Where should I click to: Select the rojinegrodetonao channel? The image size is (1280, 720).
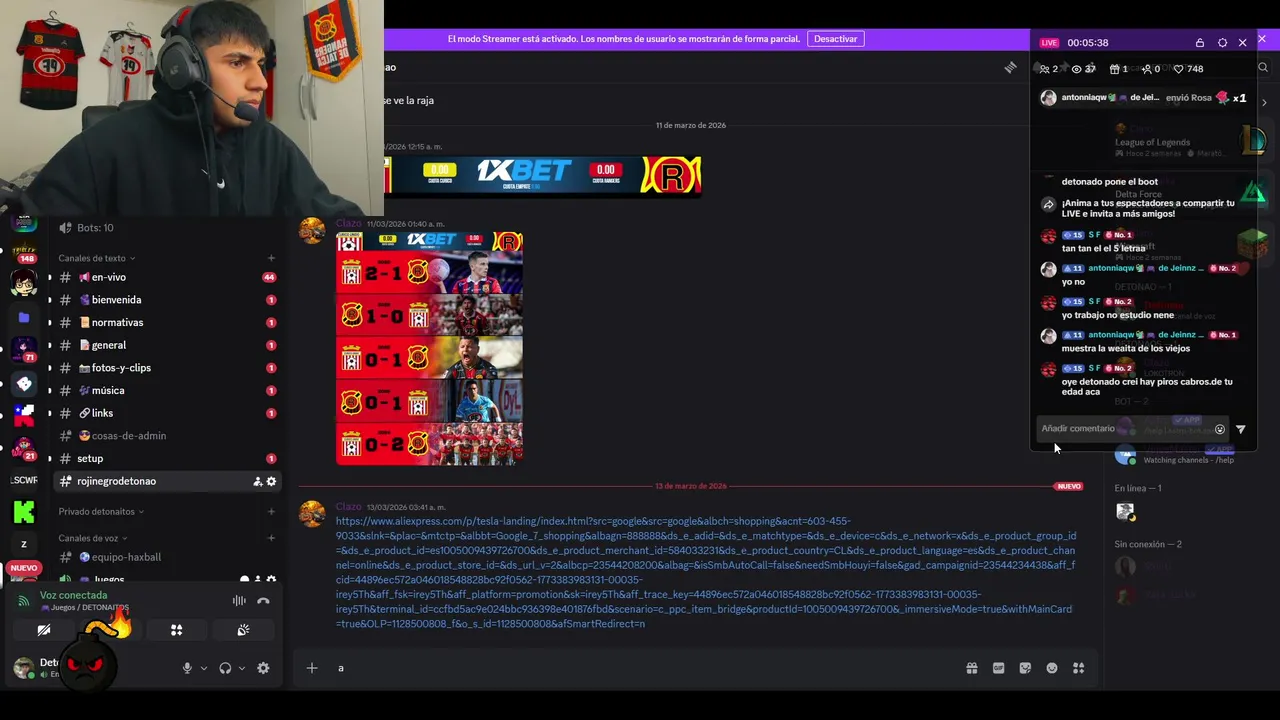(166, 481)
